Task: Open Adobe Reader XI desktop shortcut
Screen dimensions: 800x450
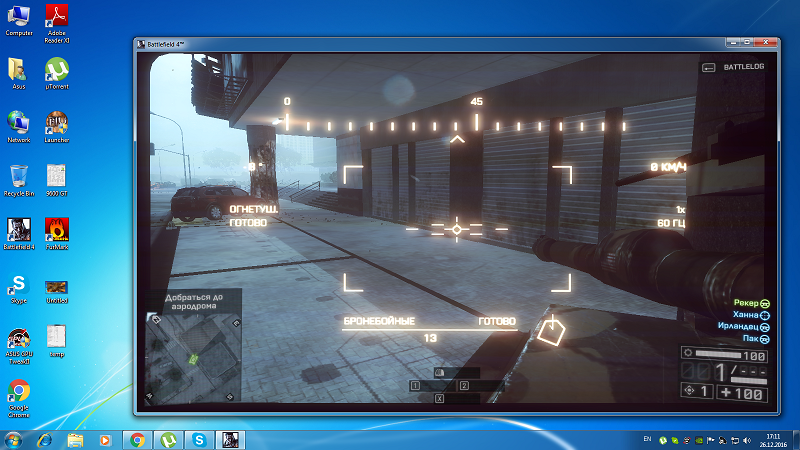Action: 57,23
